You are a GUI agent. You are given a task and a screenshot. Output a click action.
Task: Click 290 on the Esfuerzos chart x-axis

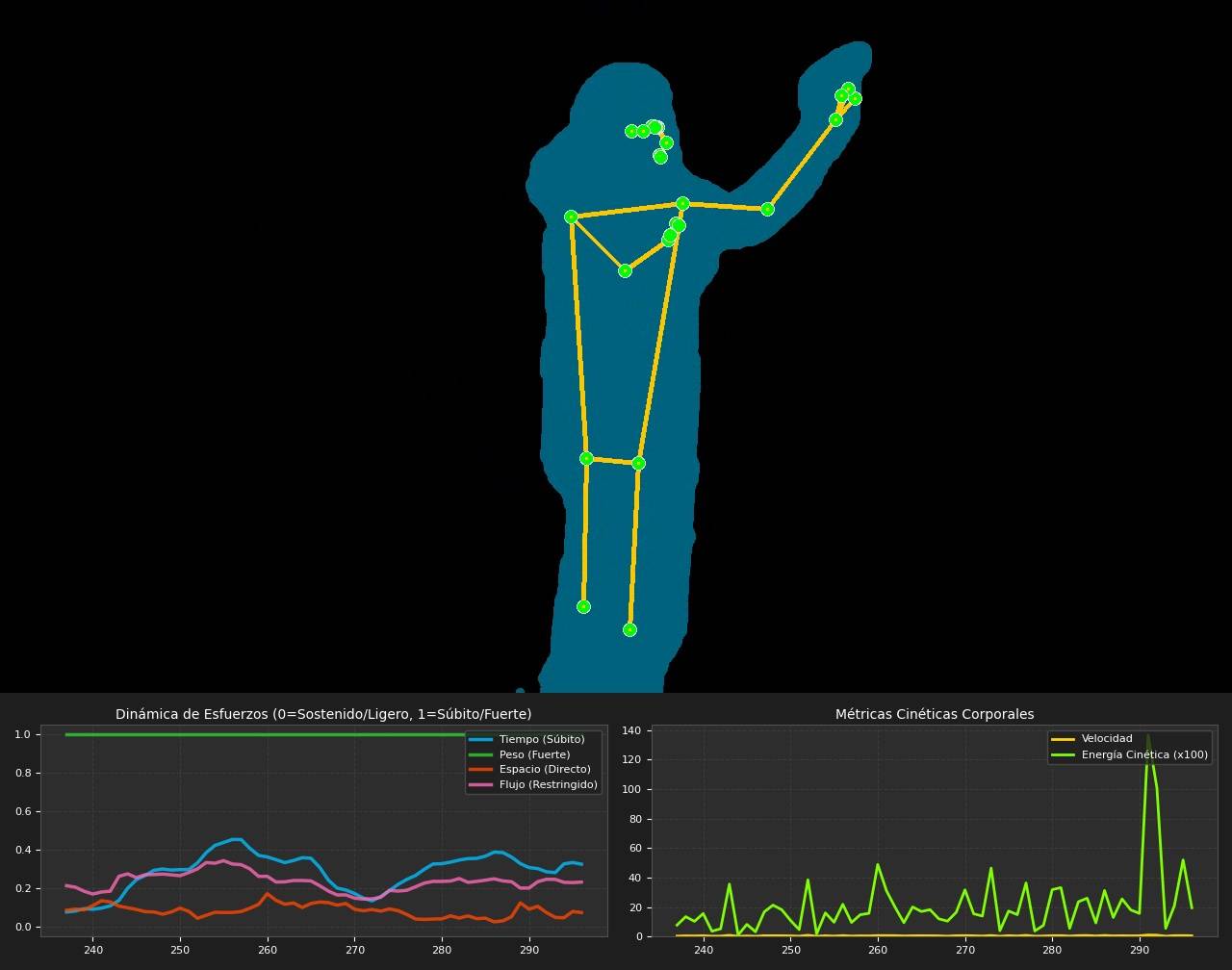529,950
